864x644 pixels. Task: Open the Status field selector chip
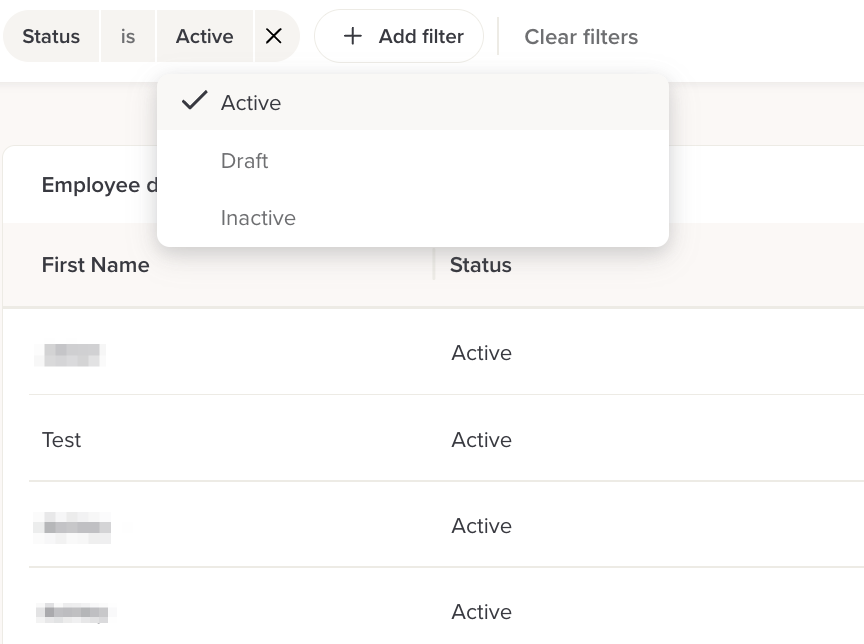(x=51, y=36)
